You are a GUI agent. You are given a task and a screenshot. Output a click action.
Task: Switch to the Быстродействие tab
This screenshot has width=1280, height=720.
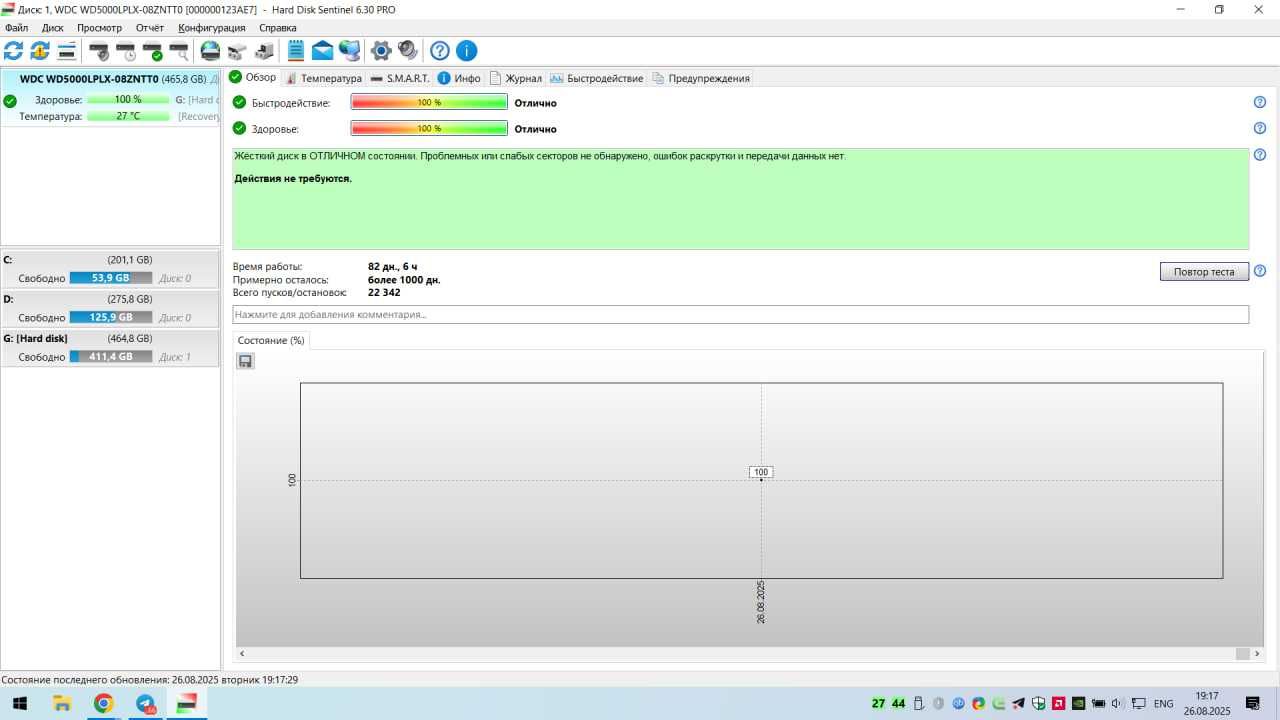pos(596,78)
